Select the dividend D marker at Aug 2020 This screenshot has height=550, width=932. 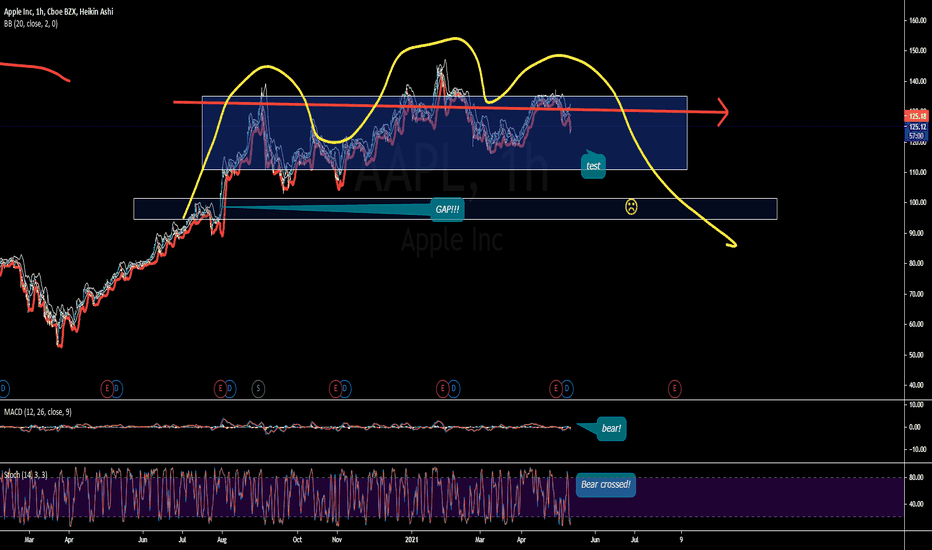(x=230, y=389)
